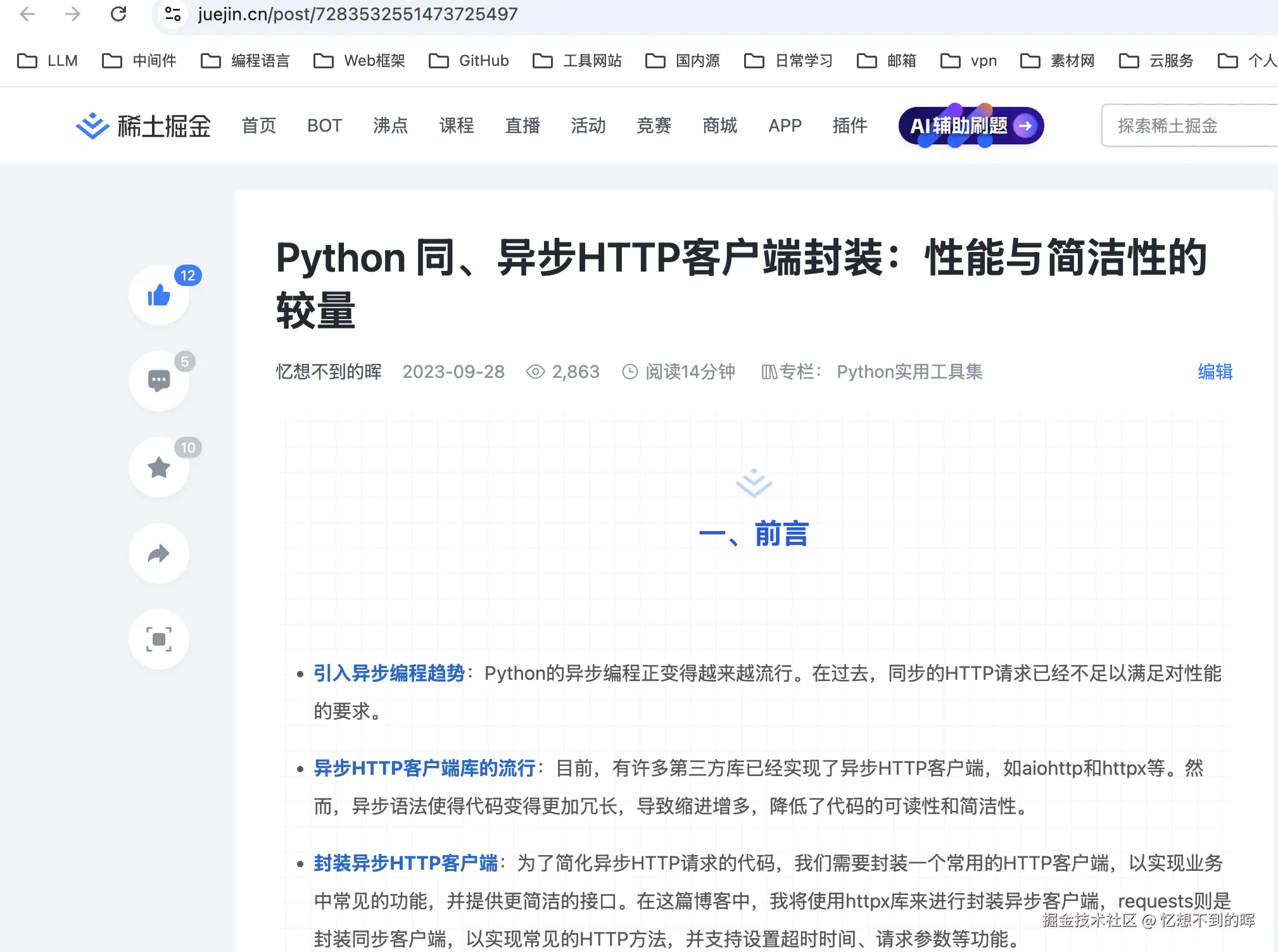
Task: Click the 一、前言 section heading
Action: pos(754,534)
